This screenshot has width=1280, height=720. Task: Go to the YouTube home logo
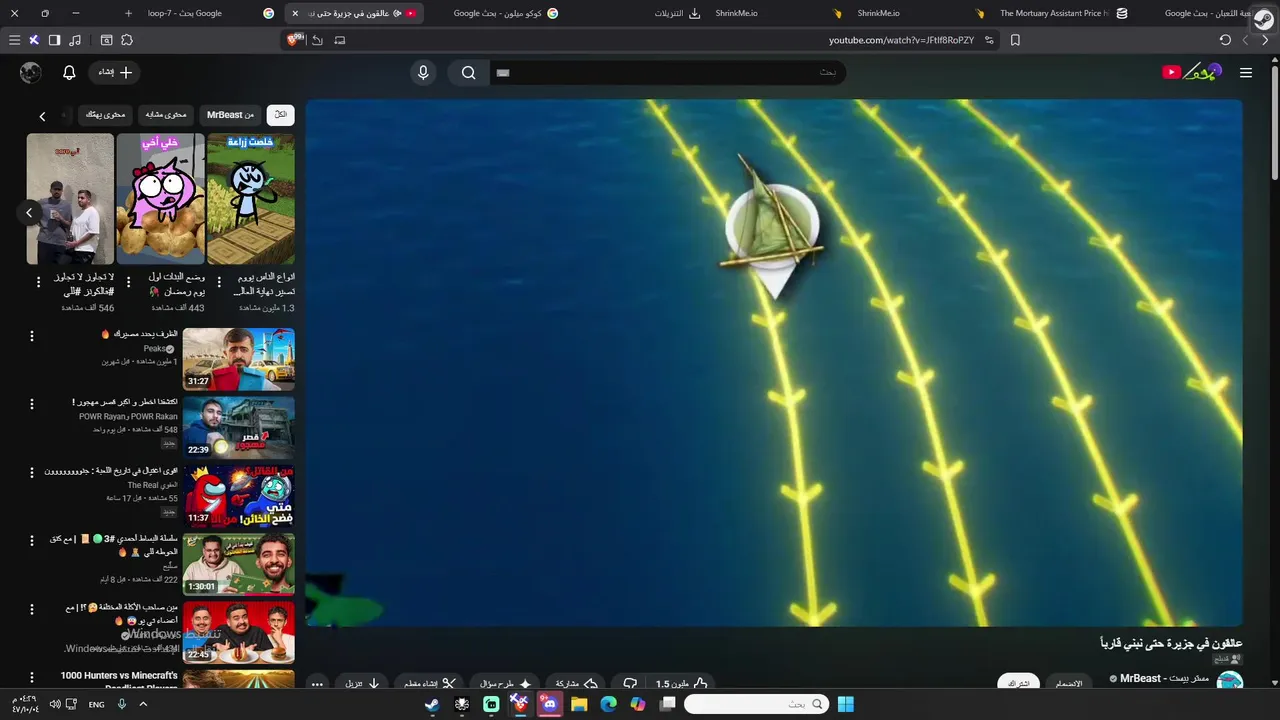pos(1191,72)
